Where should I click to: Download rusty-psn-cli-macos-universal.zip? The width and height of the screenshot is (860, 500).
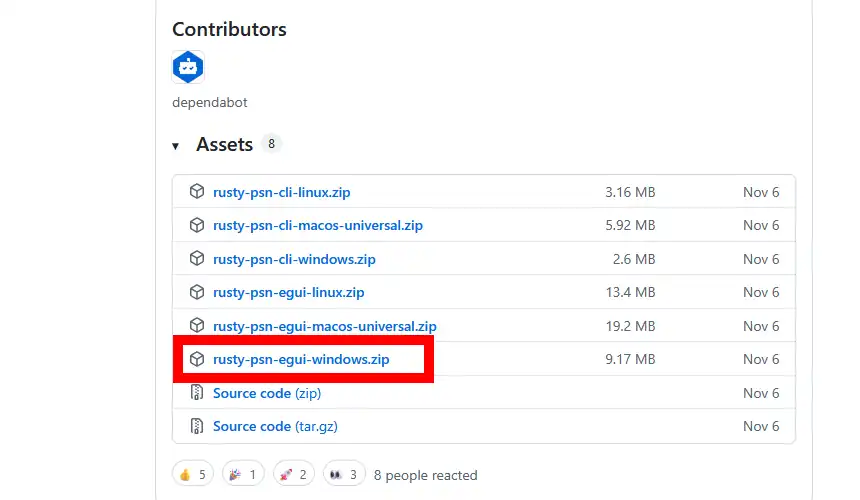click(x=317, y=225)
